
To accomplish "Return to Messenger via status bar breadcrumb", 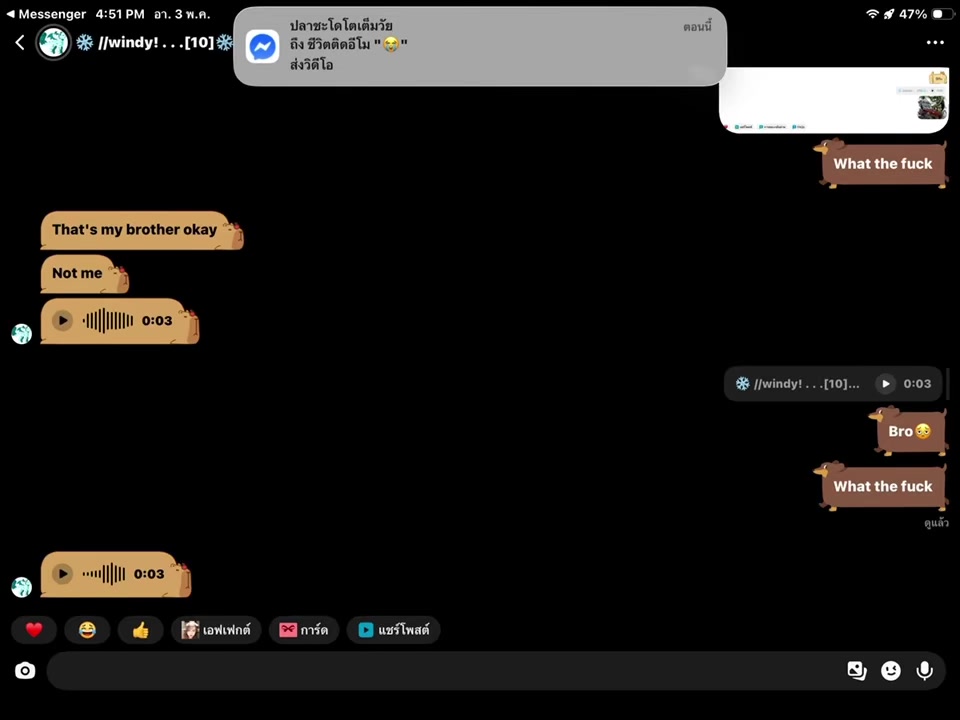I will [x=47, y=13].
